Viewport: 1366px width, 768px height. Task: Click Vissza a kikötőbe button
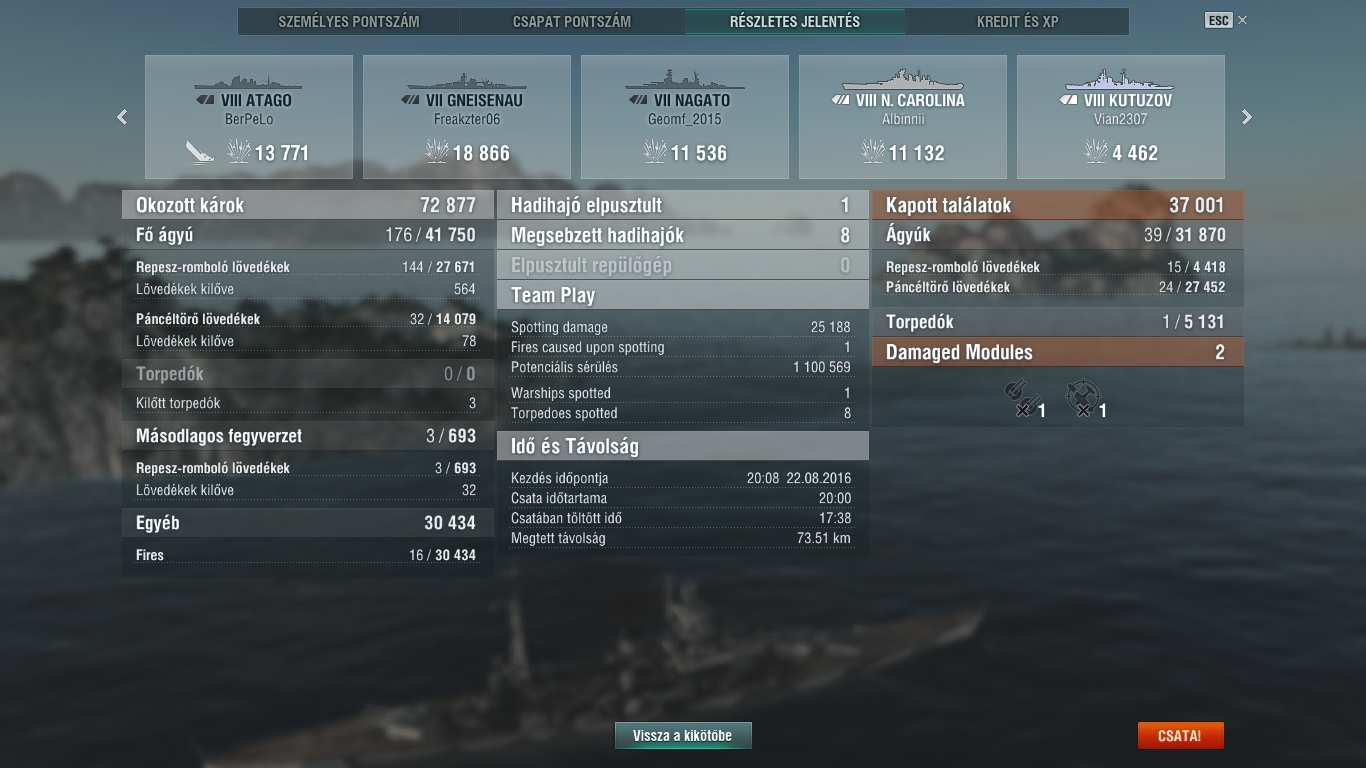point(683,736)
